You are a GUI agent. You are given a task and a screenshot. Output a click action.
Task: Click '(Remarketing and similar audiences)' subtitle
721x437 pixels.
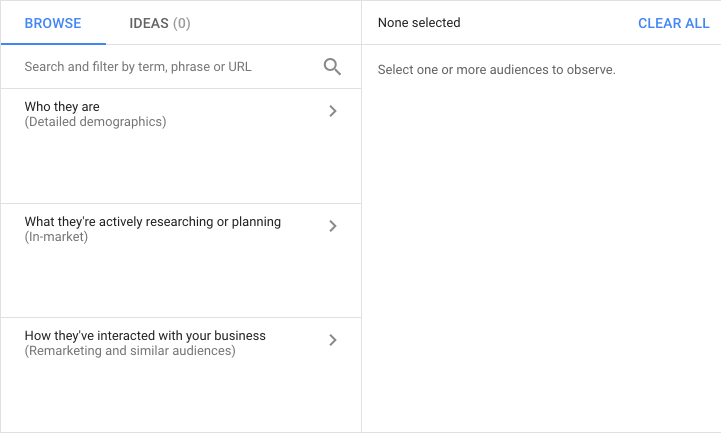pos(130,351)
